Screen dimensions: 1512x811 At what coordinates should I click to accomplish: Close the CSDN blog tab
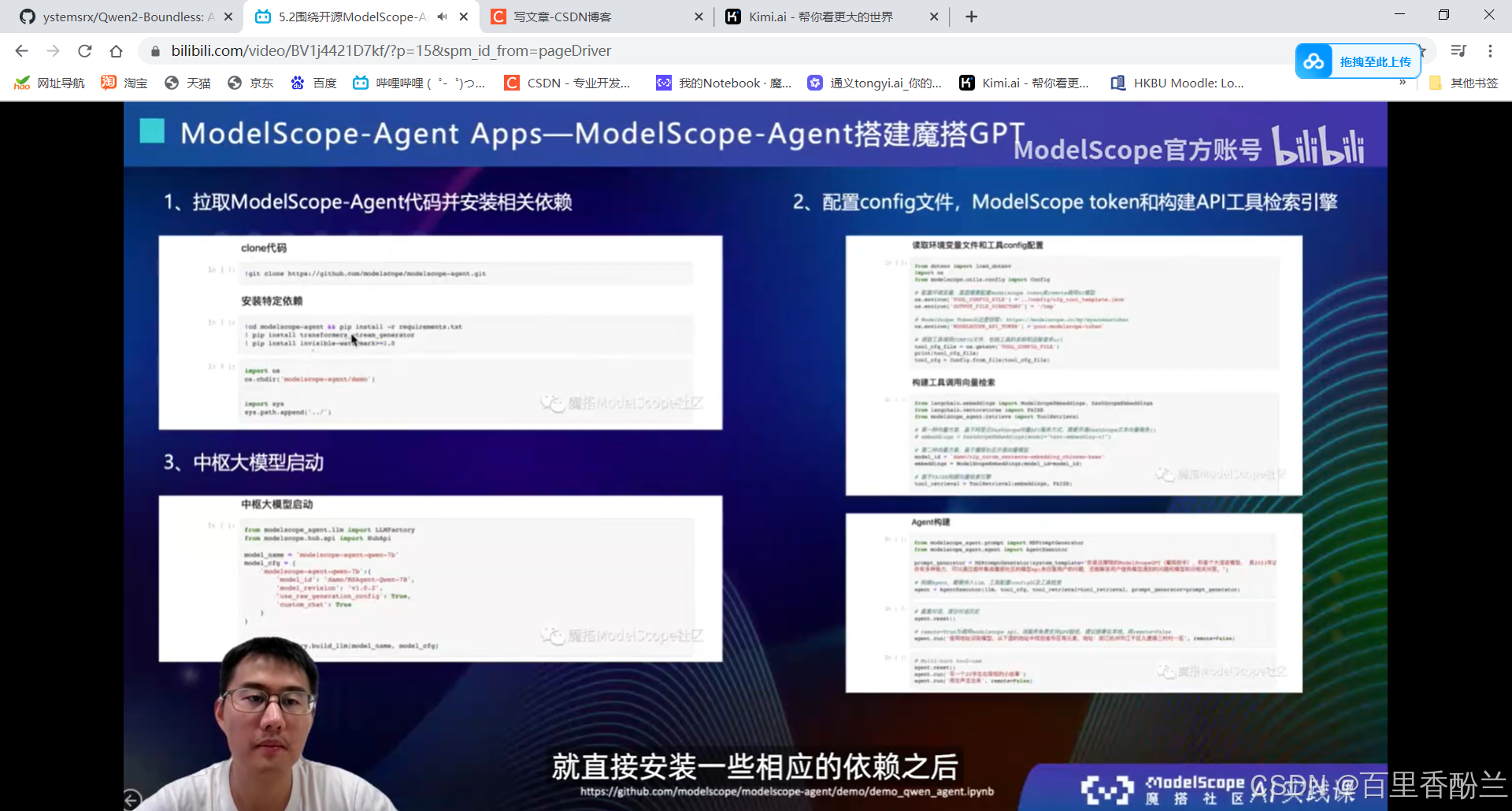click(x=699, y=17)
